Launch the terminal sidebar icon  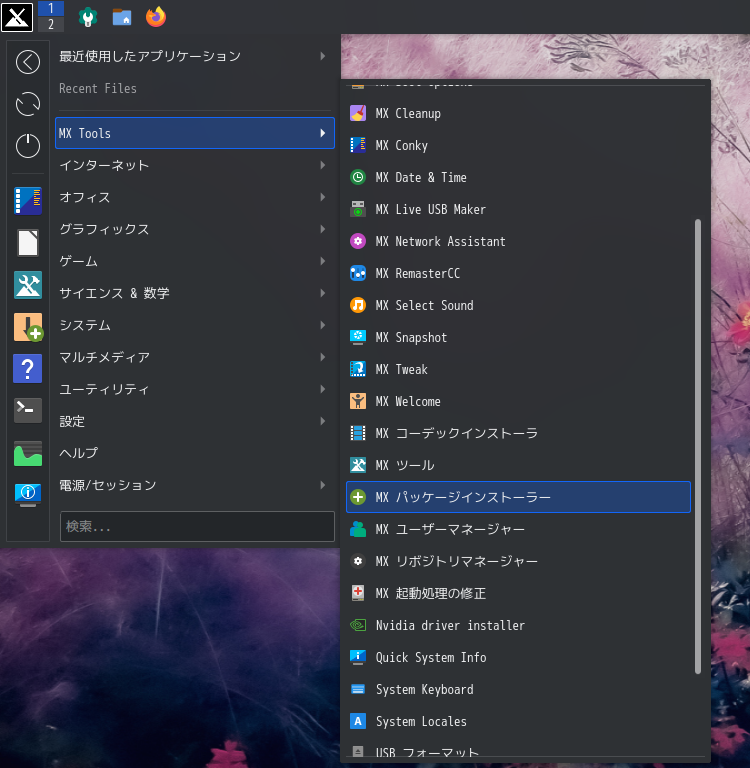coord(28,410)
